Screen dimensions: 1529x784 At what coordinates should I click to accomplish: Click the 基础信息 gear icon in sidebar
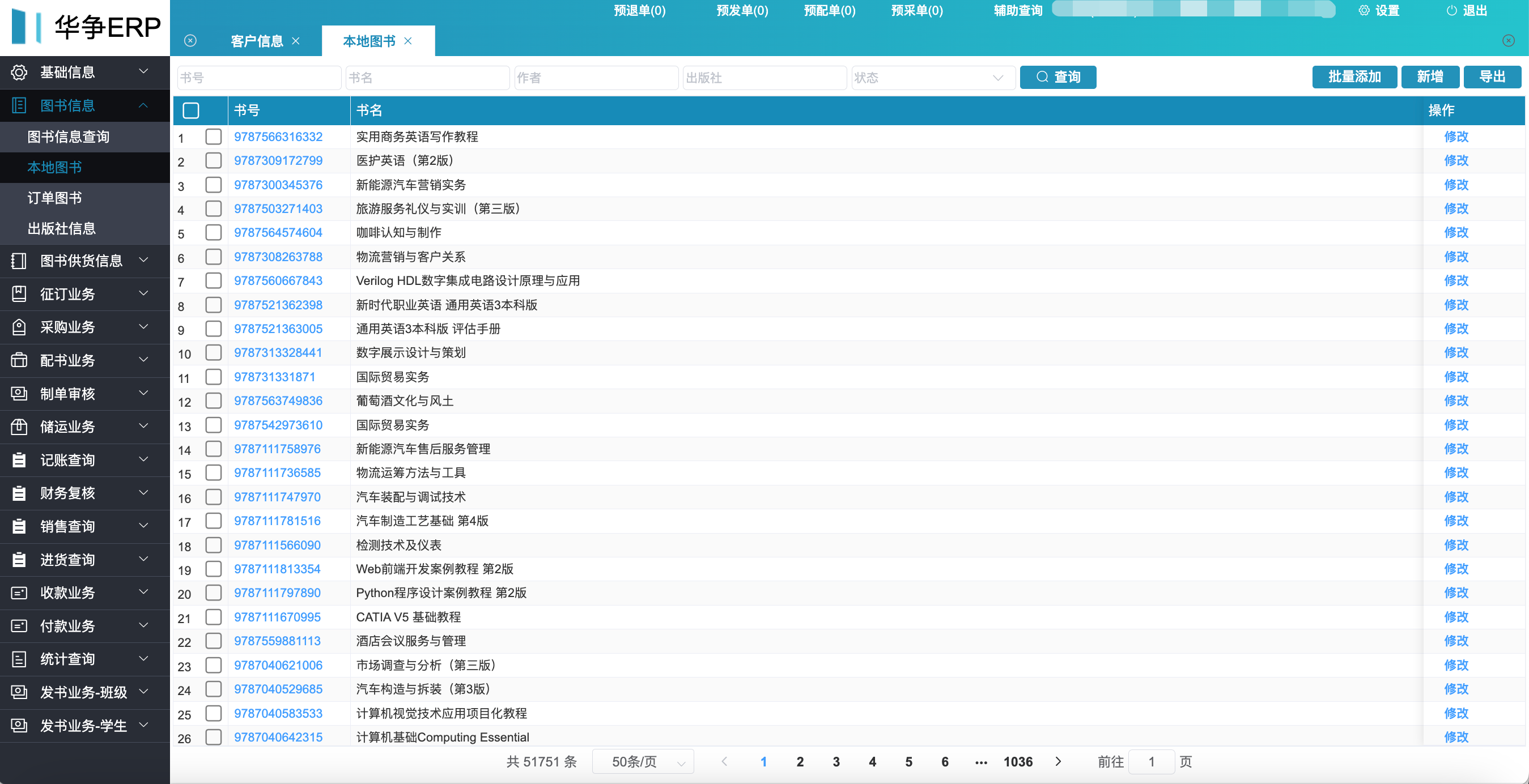(19, 73)
